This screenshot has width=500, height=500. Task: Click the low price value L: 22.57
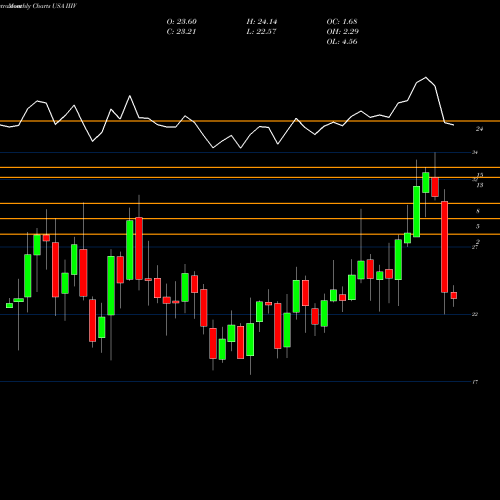coord(261,32)
